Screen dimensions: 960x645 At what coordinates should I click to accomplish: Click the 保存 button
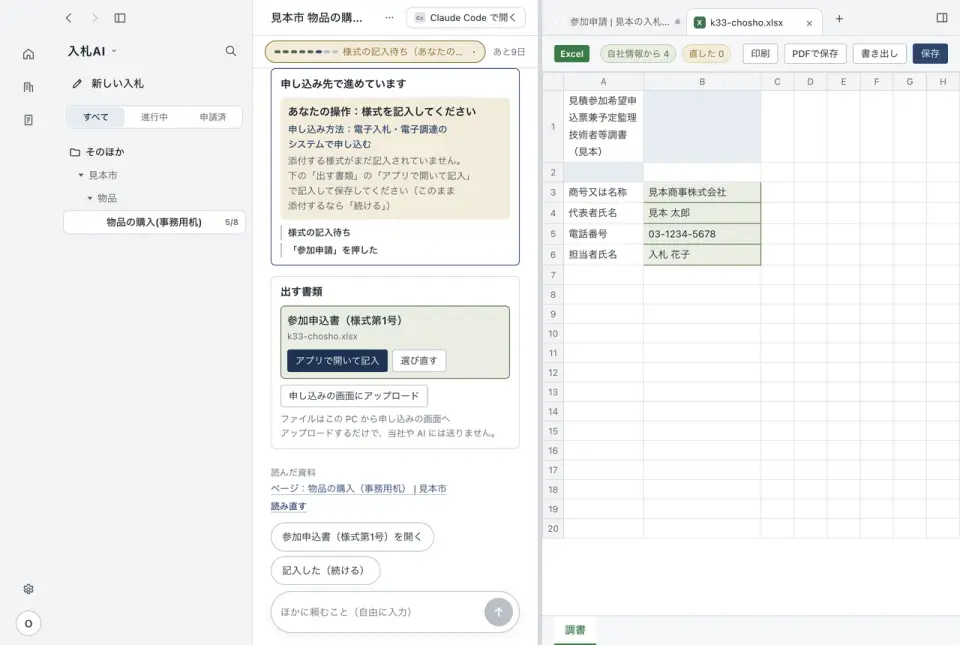[x=930, y=54]
